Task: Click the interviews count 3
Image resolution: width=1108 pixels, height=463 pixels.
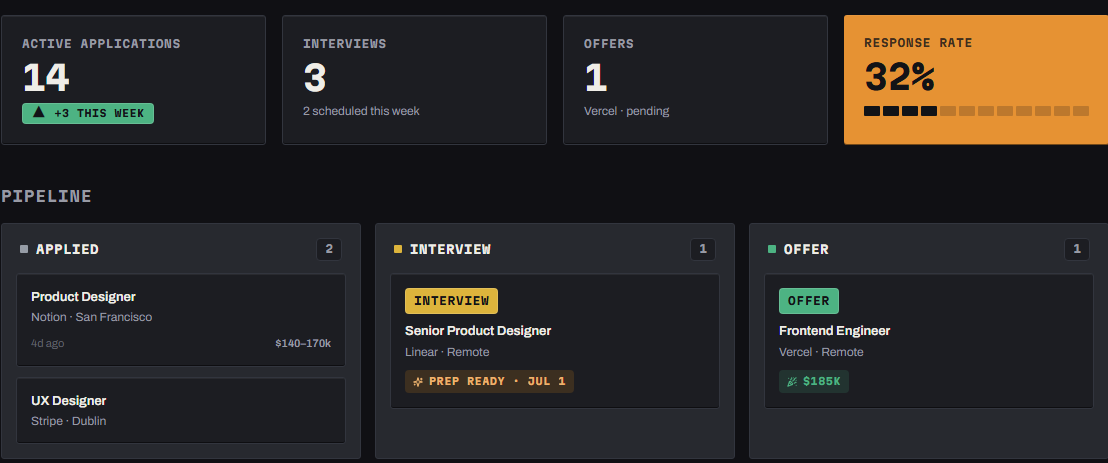Action: pyautogui.click(x=314, y=78)
